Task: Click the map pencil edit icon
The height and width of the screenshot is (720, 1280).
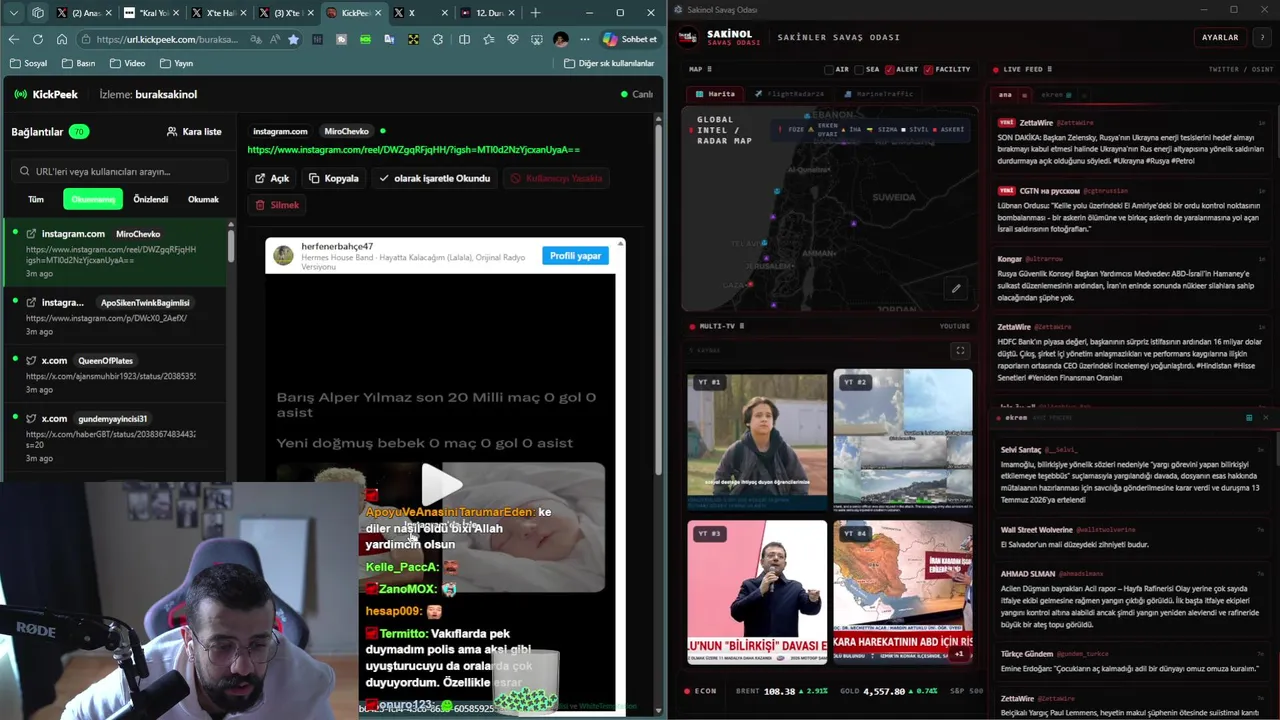Action: [x=956, y=289]
